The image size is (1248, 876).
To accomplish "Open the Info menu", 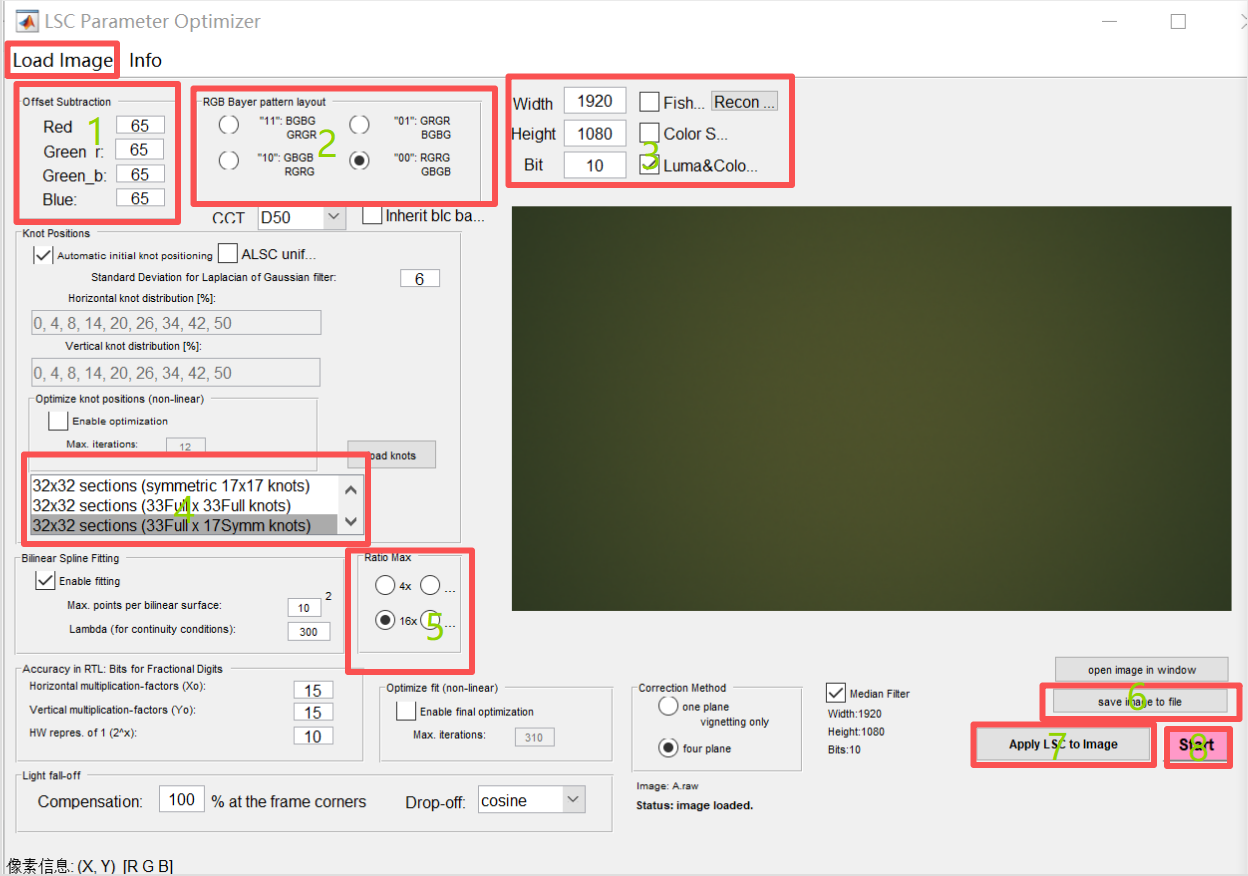I will click(145, 60).
